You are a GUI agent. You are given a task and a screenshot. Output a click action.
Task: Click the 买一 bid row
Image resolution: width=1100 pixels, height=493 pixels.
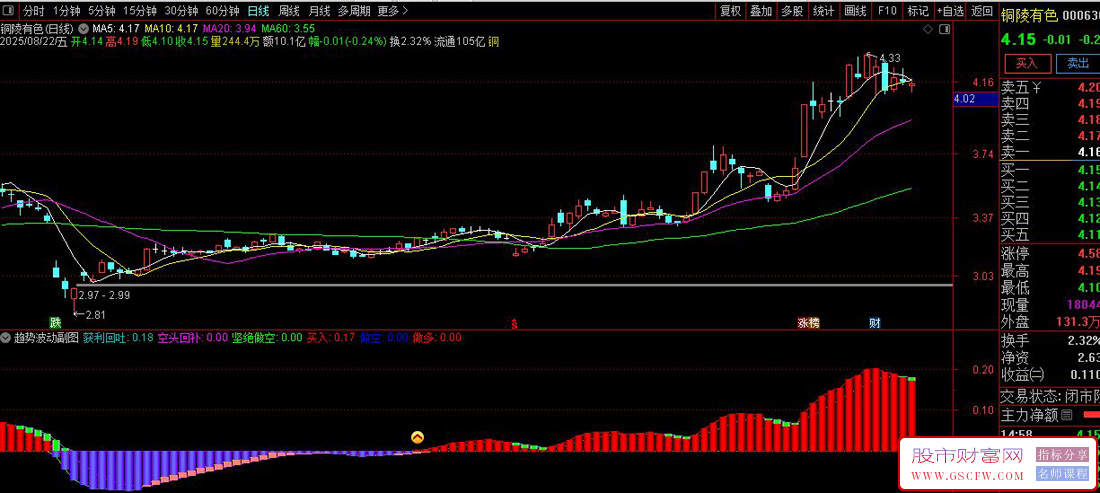(1050, 170)
